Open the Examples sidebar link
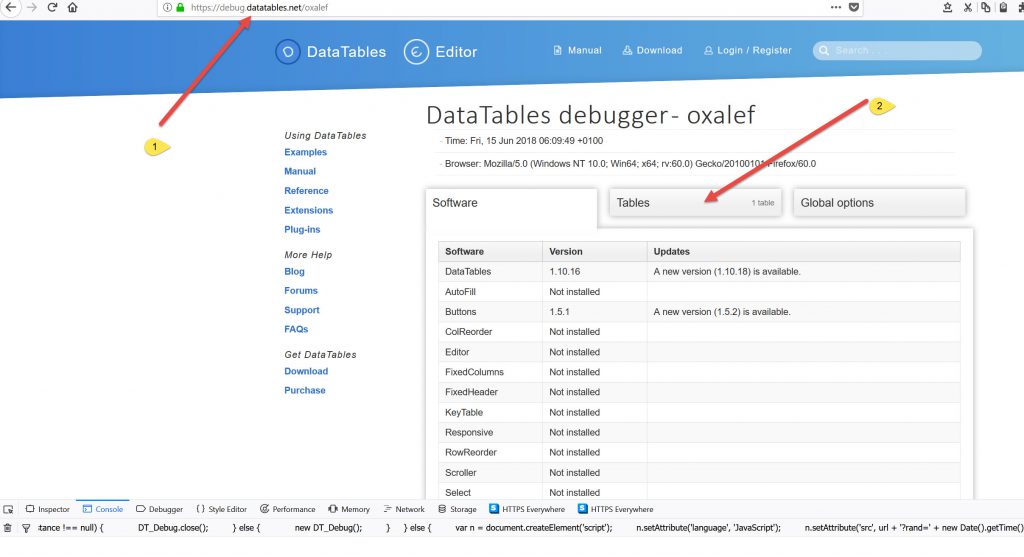This screenshot has width=1024, height=557. (x=305, y=153)
